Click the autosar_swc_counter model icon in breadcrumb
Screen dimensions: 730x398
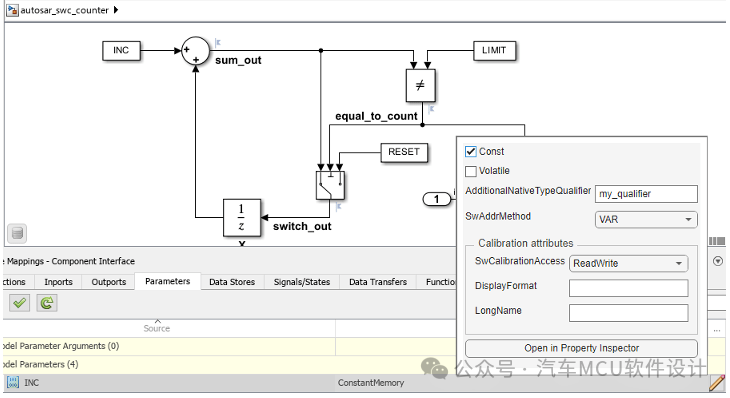12,10
